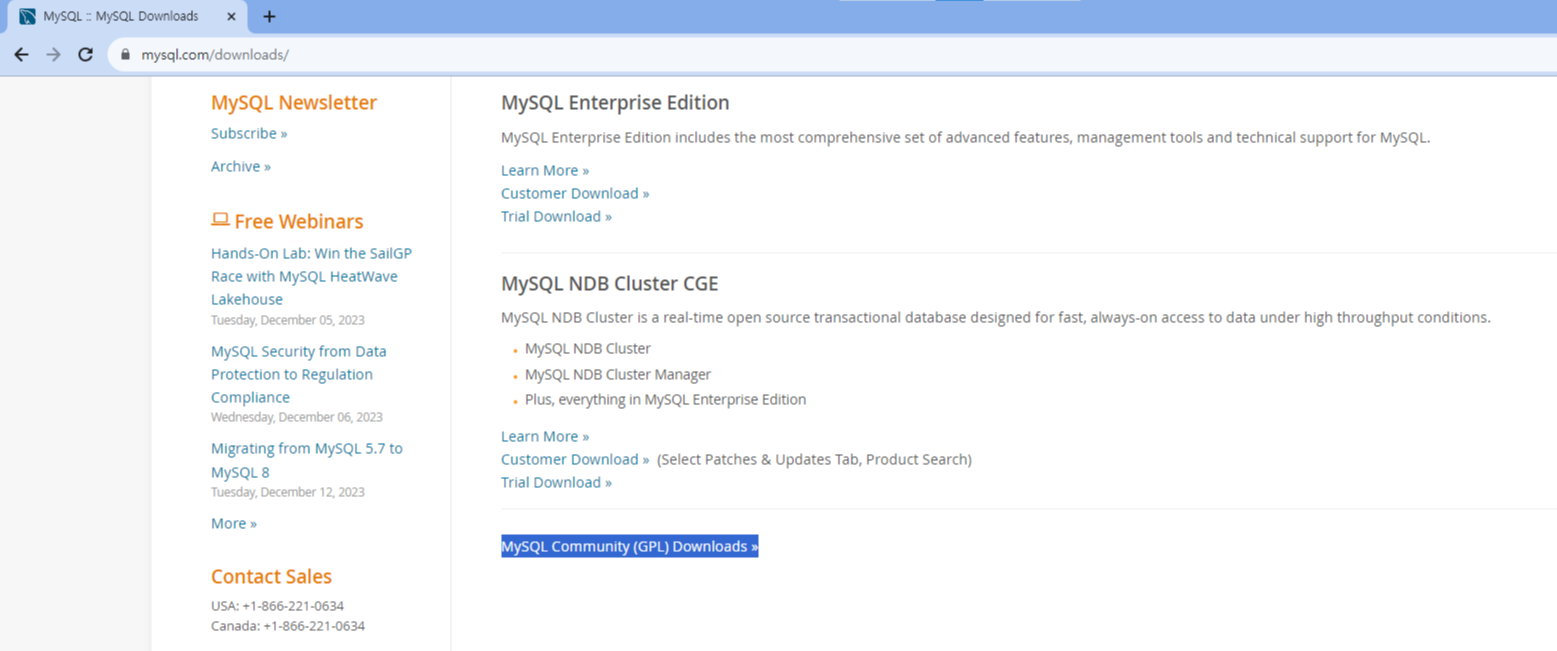Open MySQL Community (GPL) Downloads link
This screenshot has width=1557, height=651.
630,546
